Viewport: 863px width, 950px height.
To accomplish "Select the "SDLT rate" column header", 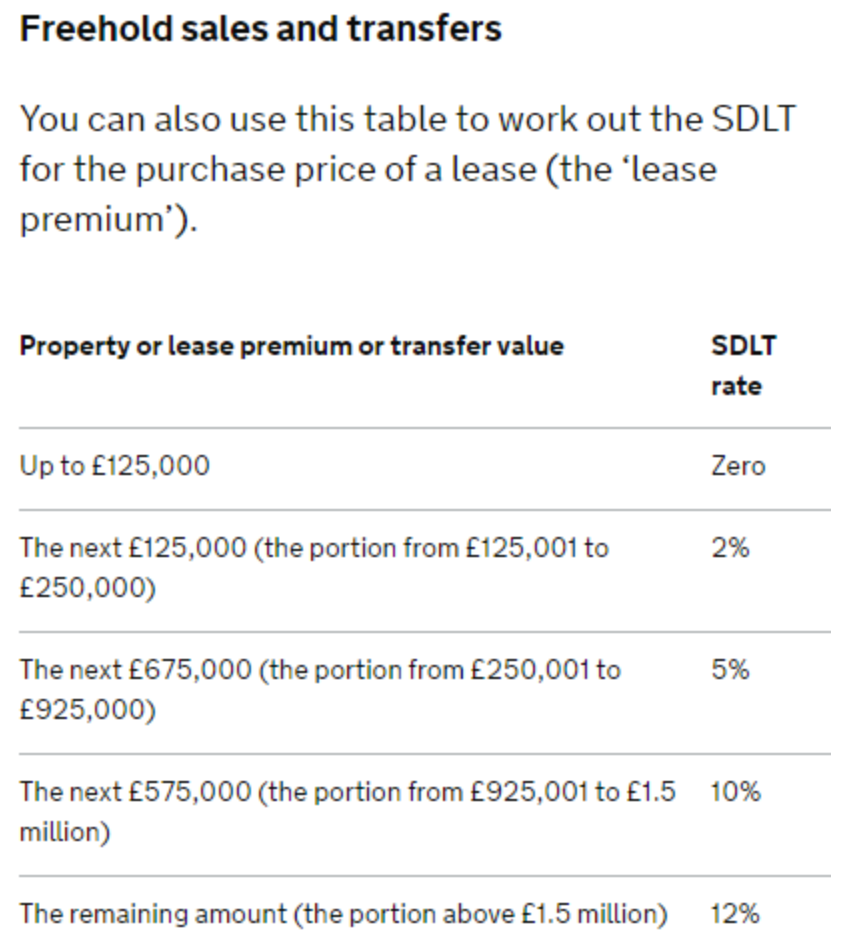I will (743, 365).
